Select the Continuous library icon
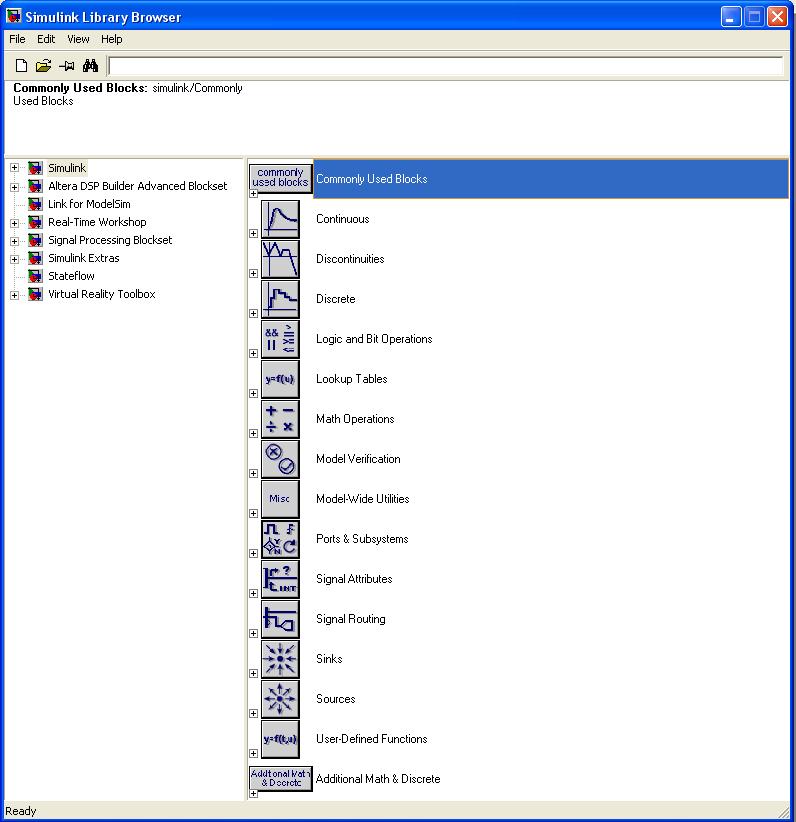 click(x=280, y=219)
